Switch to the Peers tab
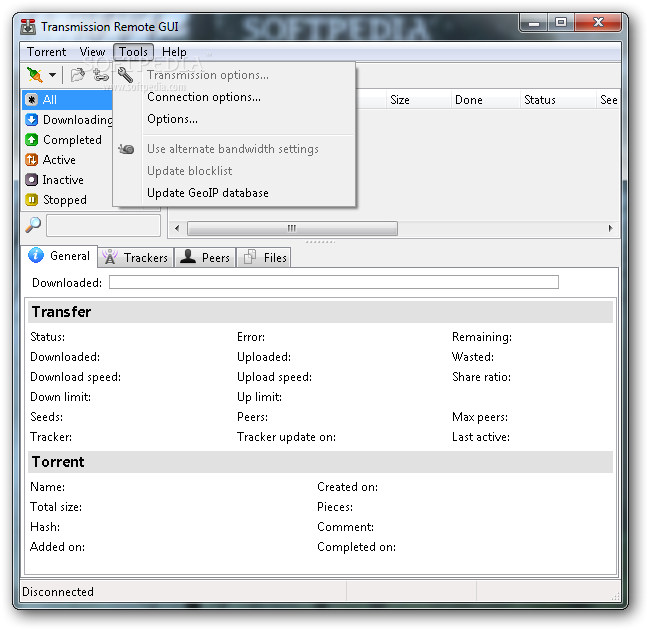 205,257
